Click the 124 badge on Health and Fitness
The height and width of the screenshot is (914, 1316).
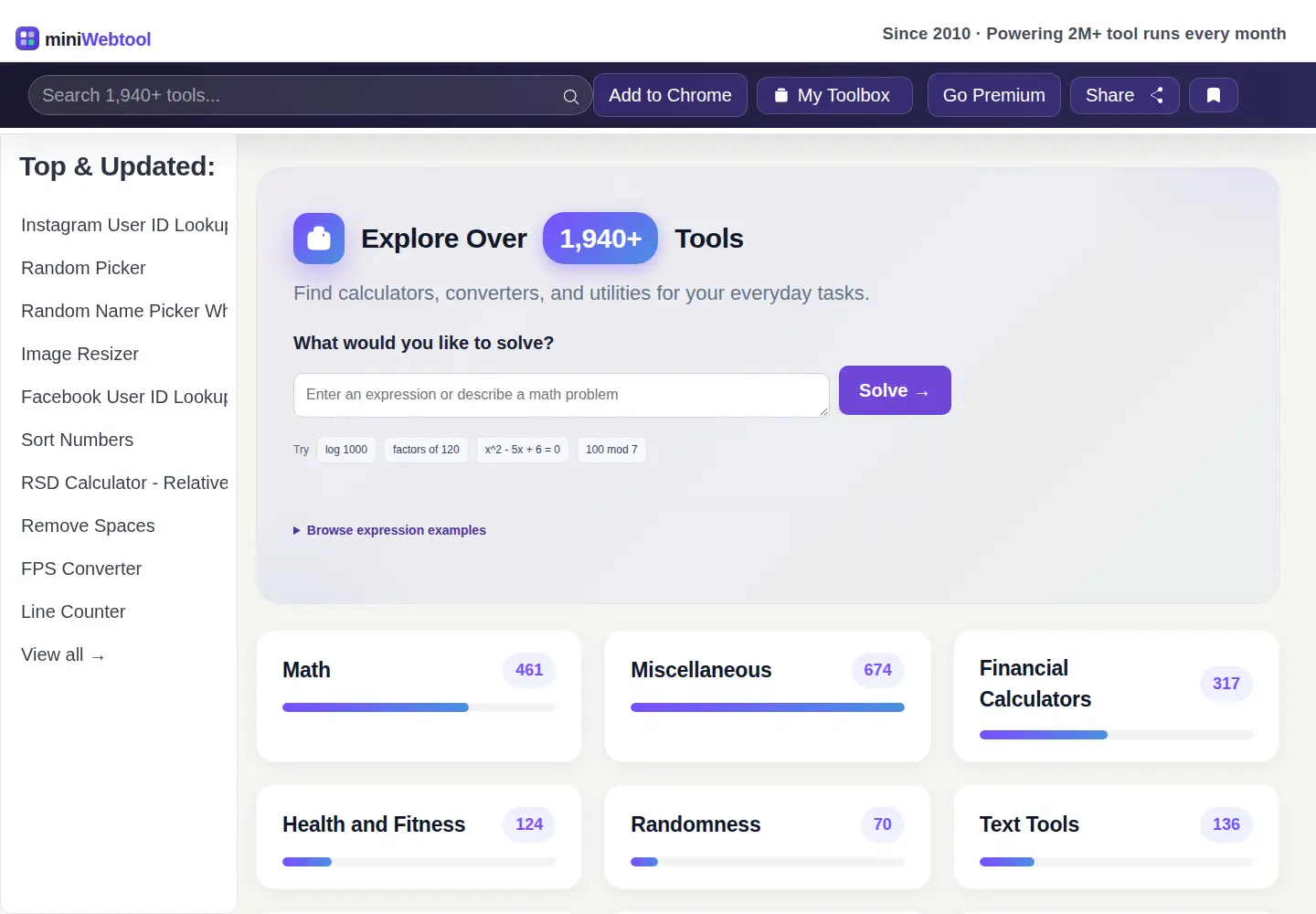(529, 824)
